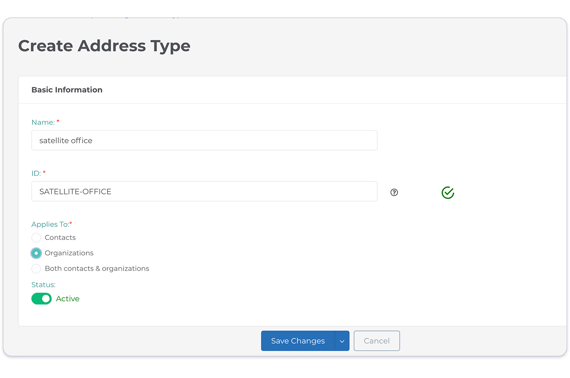
Task: Click the Contacts option label text
Action: coord(60,238)
